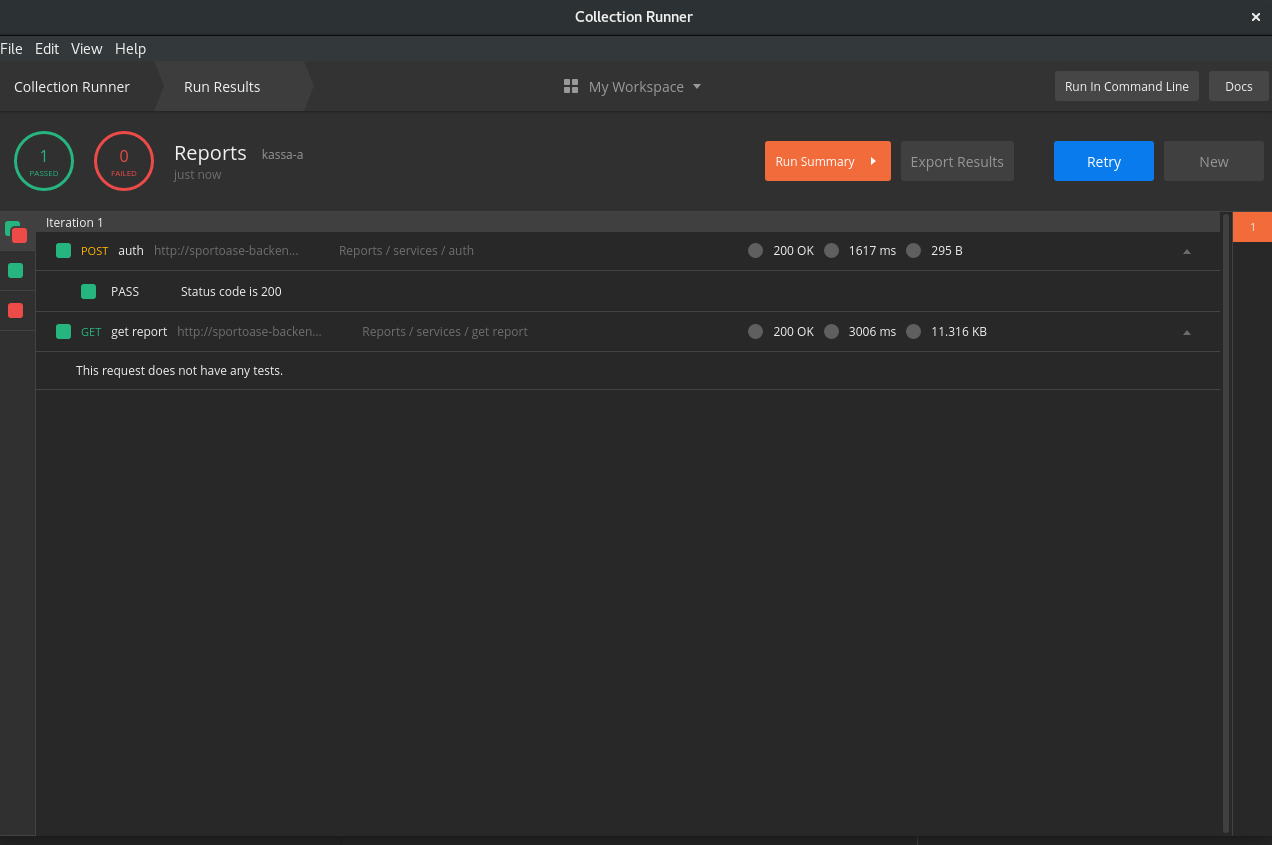Click the failed count circle
This screenshot has height=845, width=1272.
tap(124, 161)
